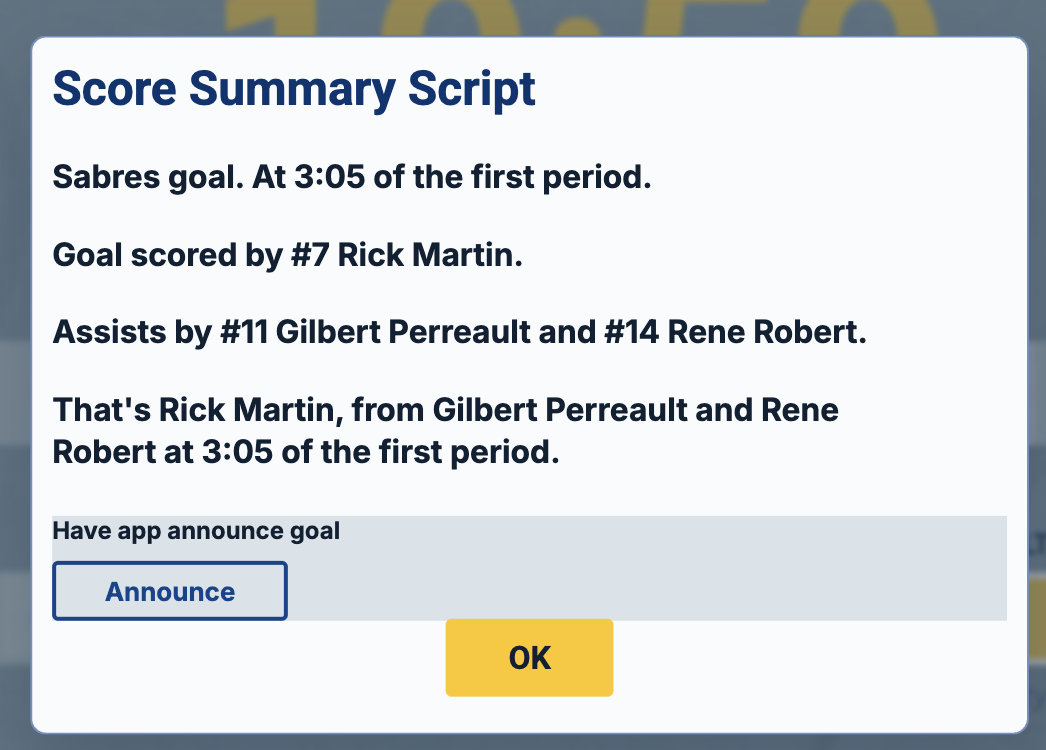Click 'Rene Robert' name in the summary paragraph
The image size is (1046, 750).
[801, 410]
